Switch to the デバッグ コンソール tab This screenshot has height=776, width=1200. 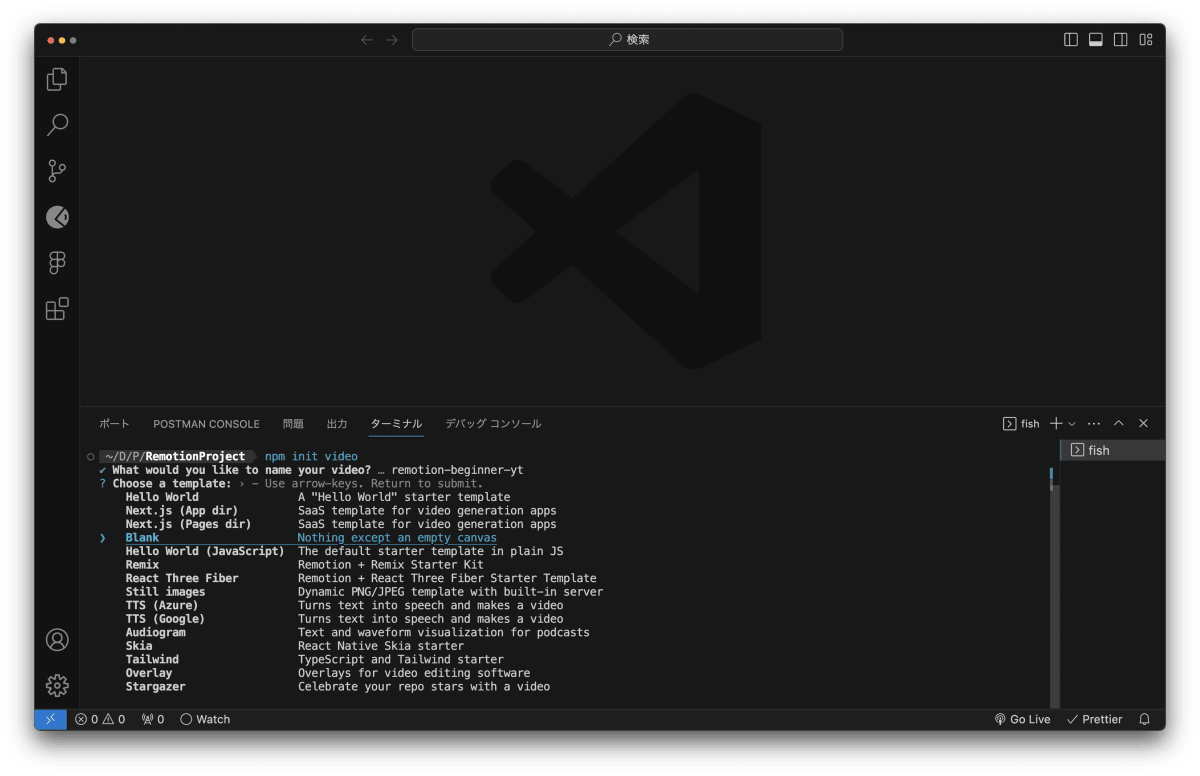click(493, 424)
